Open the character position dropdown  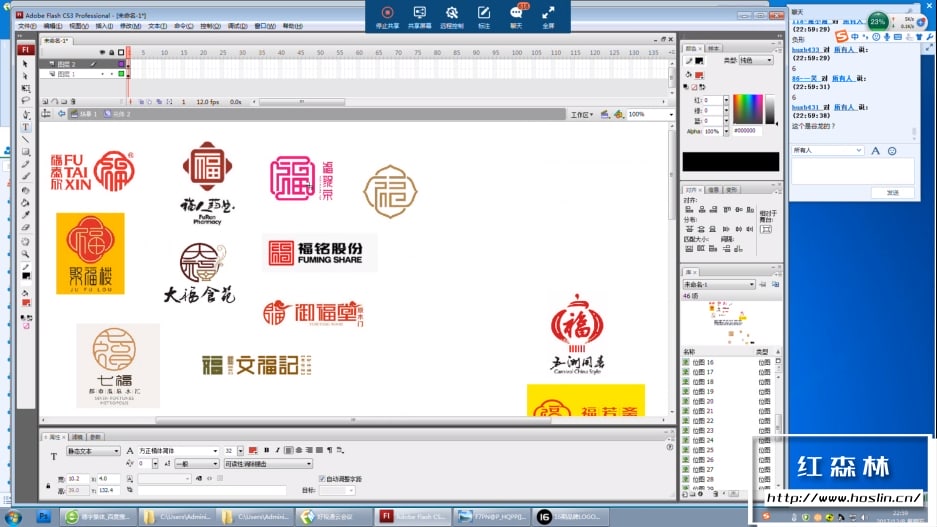pos(197,464)
